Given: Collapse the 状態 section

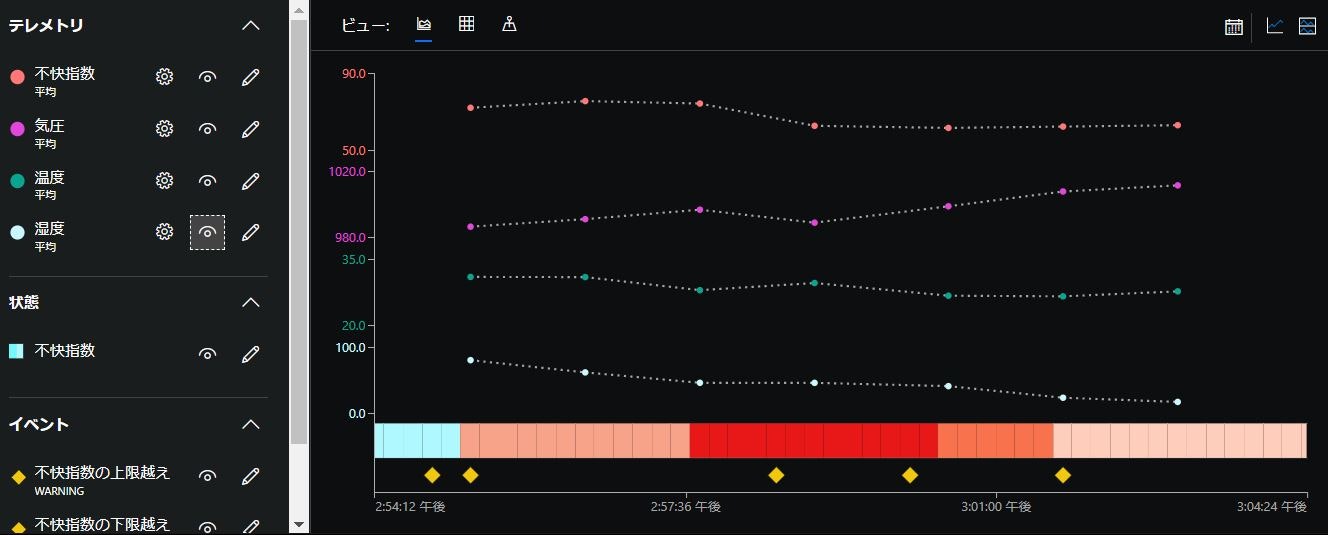Looking at the screenshot, I should [251, 302].
